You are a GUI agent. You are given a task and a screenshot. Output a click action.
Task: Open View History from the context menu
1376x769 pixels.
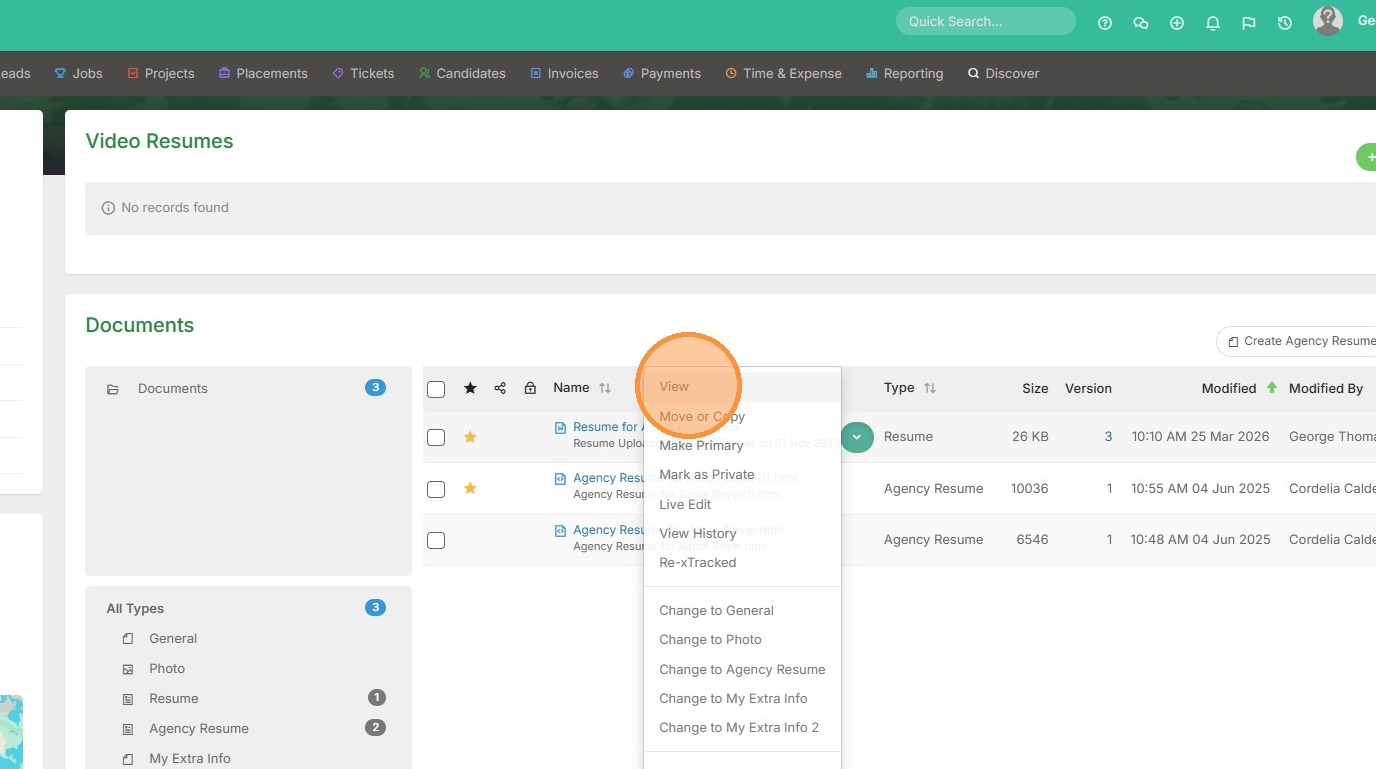tap(742, 534)
